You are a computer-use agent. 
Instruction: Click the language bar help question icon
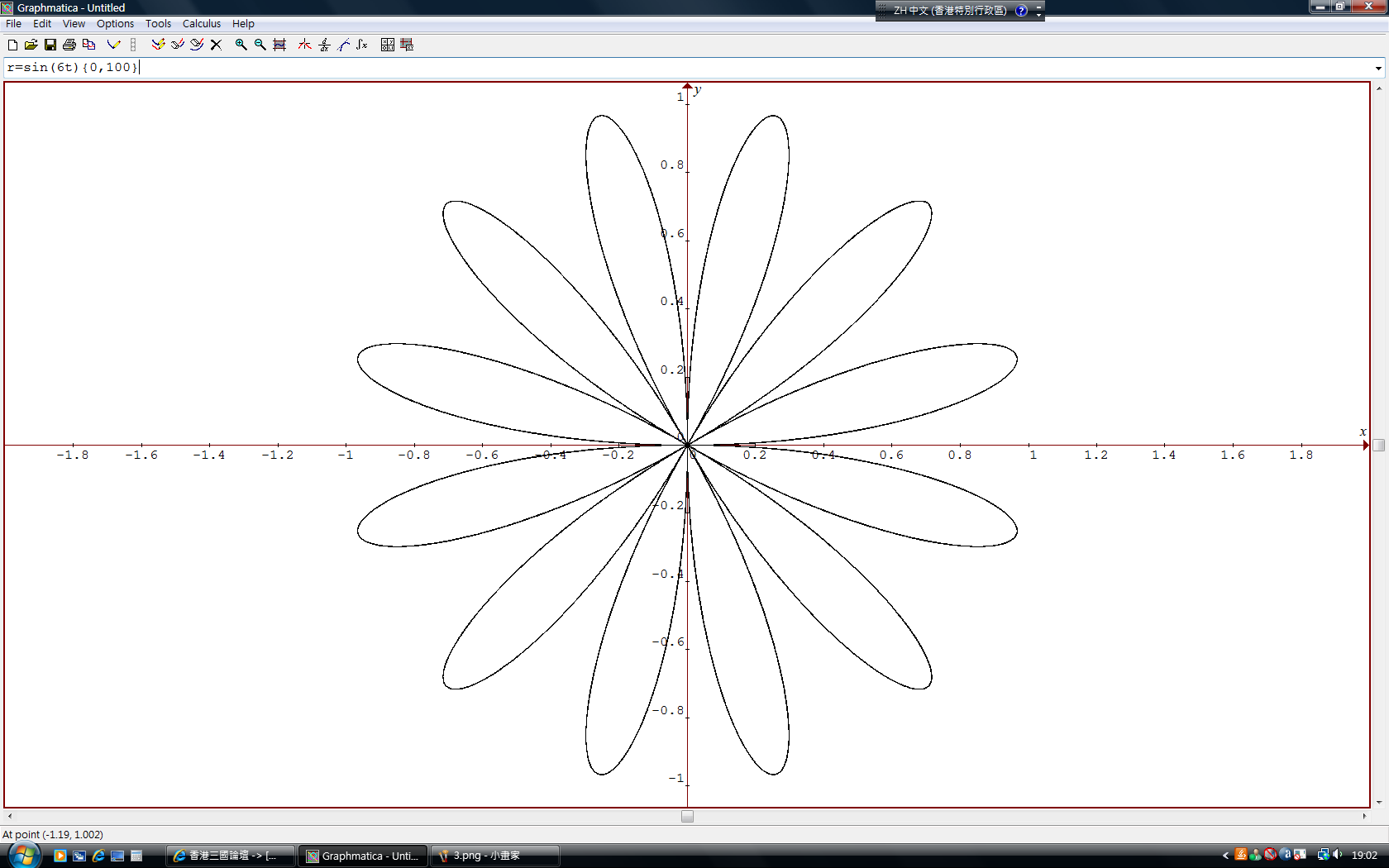pyautogui.click(x=1022, y=11)
